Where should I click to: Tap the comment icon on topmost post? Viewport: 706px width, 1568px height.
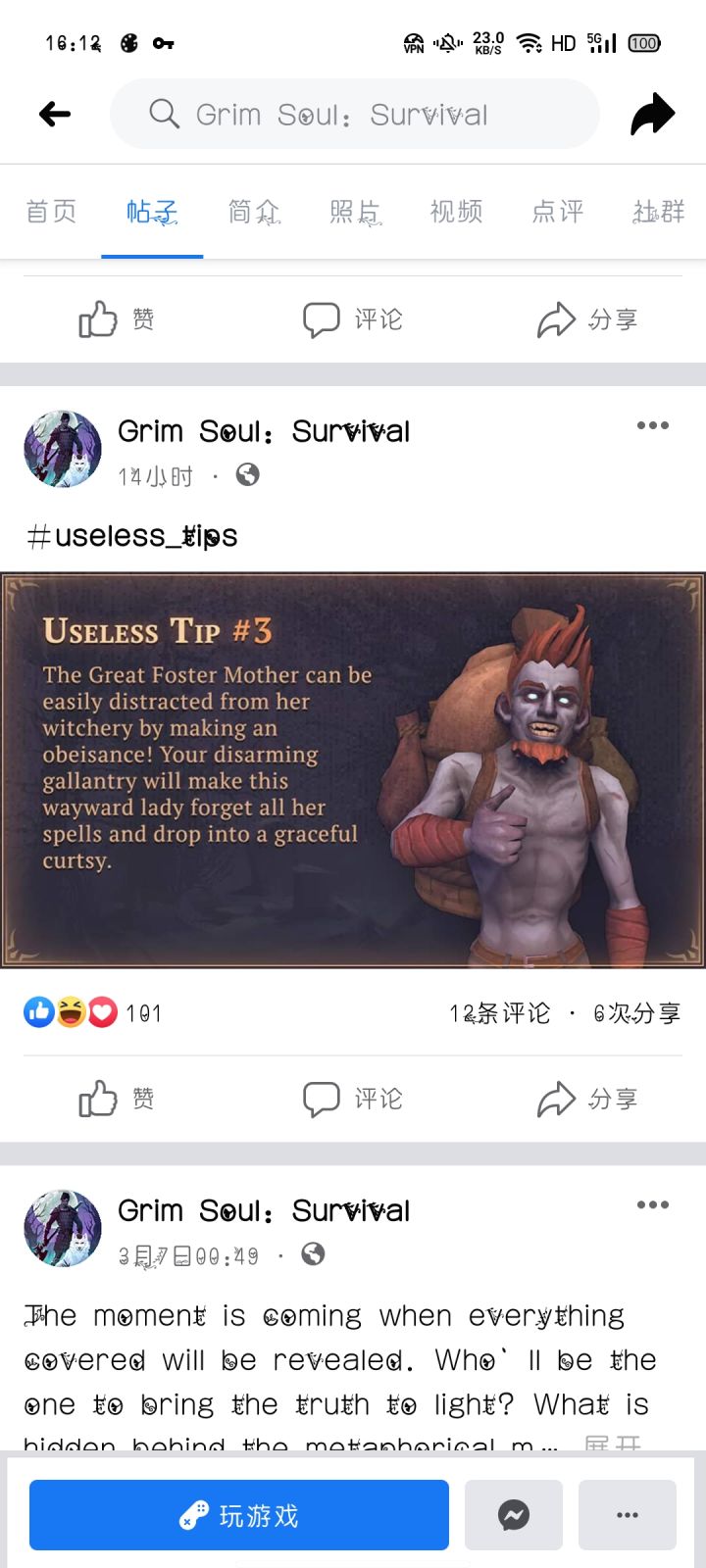point(353,319)
